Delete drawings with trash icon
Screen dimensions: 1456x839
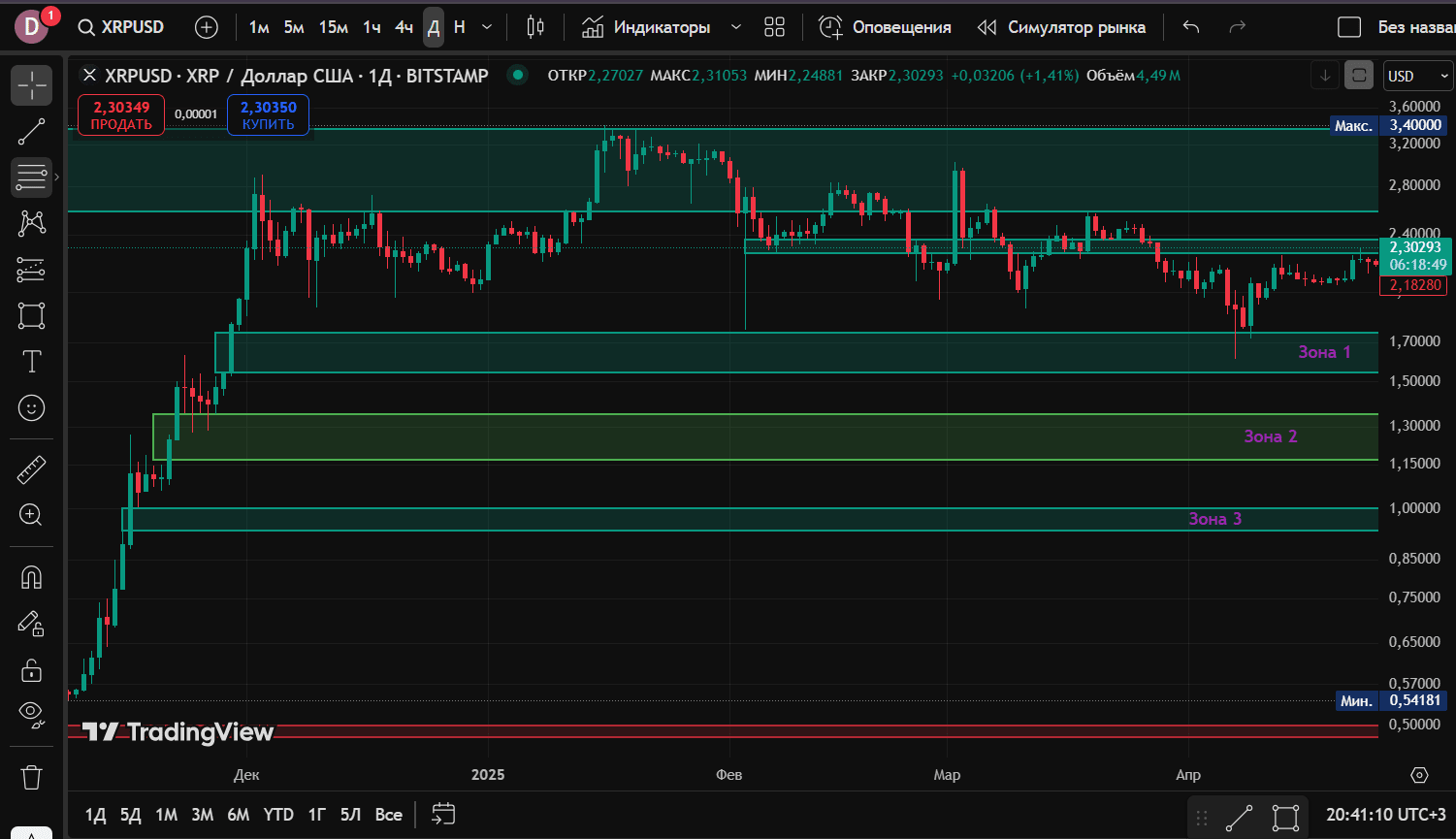click(31, 777)
